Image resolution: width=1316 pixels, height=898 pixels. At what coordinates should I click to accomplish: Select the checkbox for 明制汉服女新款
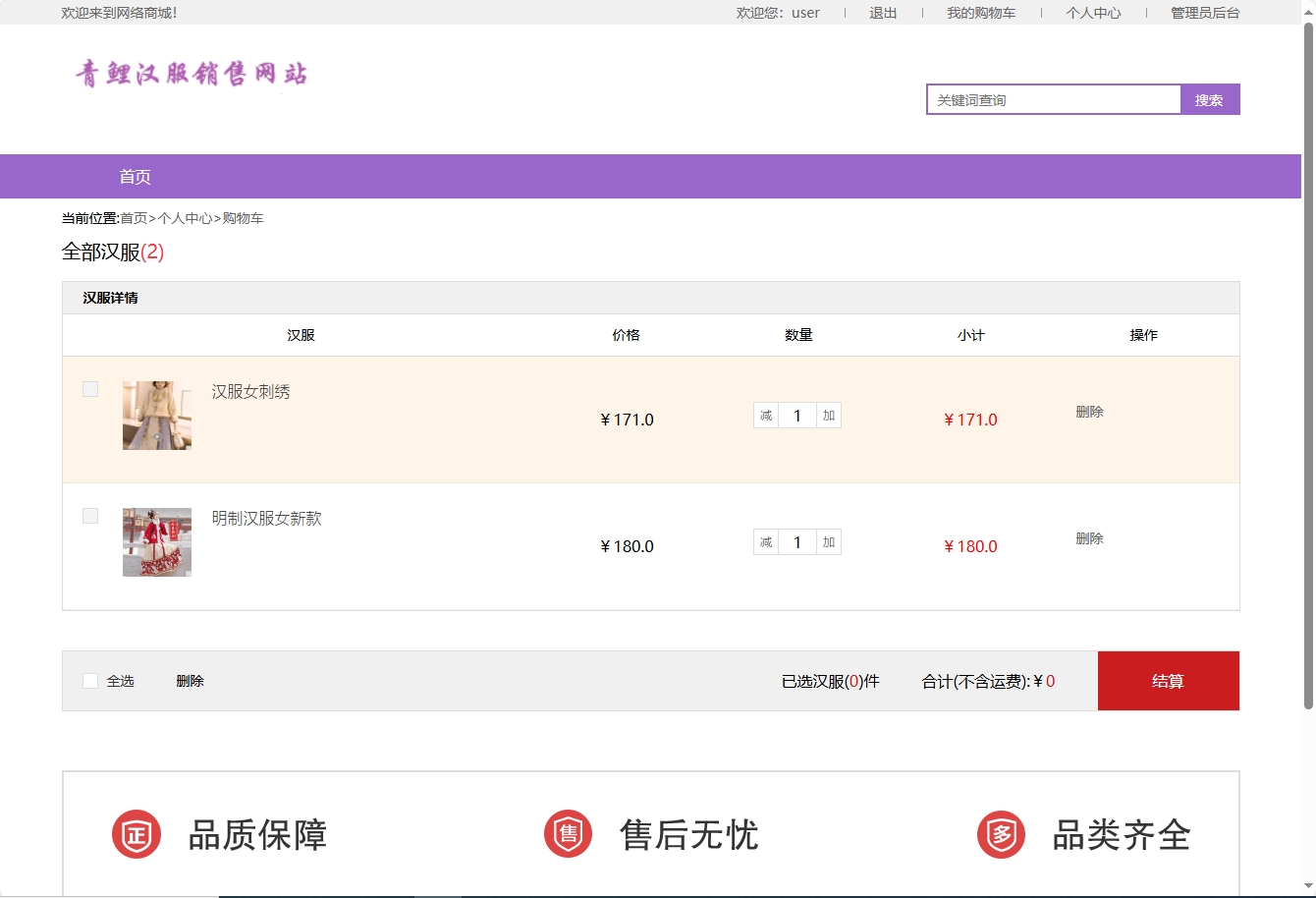(90, 515)
